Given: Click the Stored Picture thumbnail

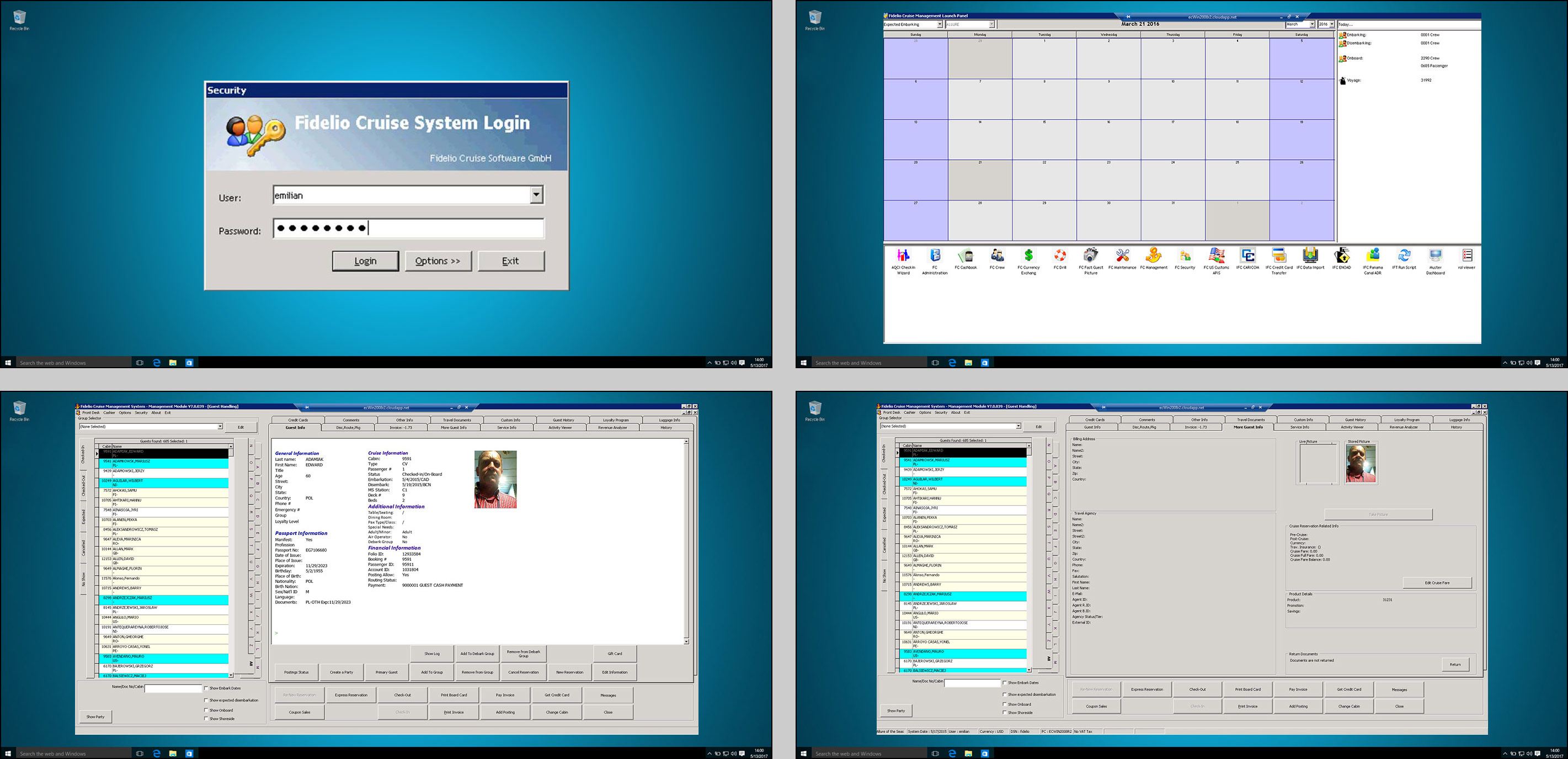Looking at the screenshot, I should (x=1361, y=464).
